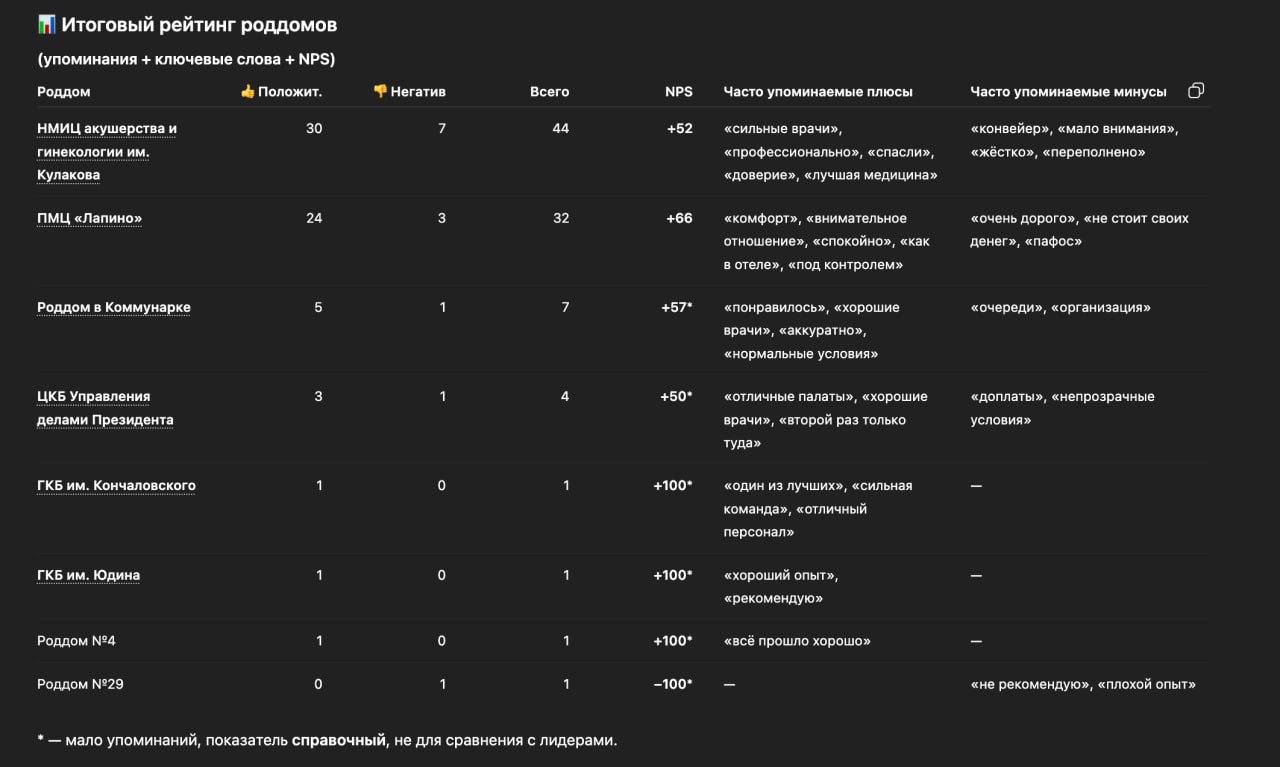This screenshot has height=767, width=1280.
Task: Select the «хороший опыт», «рекомендую» cell
Action: click(x=781, y=587)
